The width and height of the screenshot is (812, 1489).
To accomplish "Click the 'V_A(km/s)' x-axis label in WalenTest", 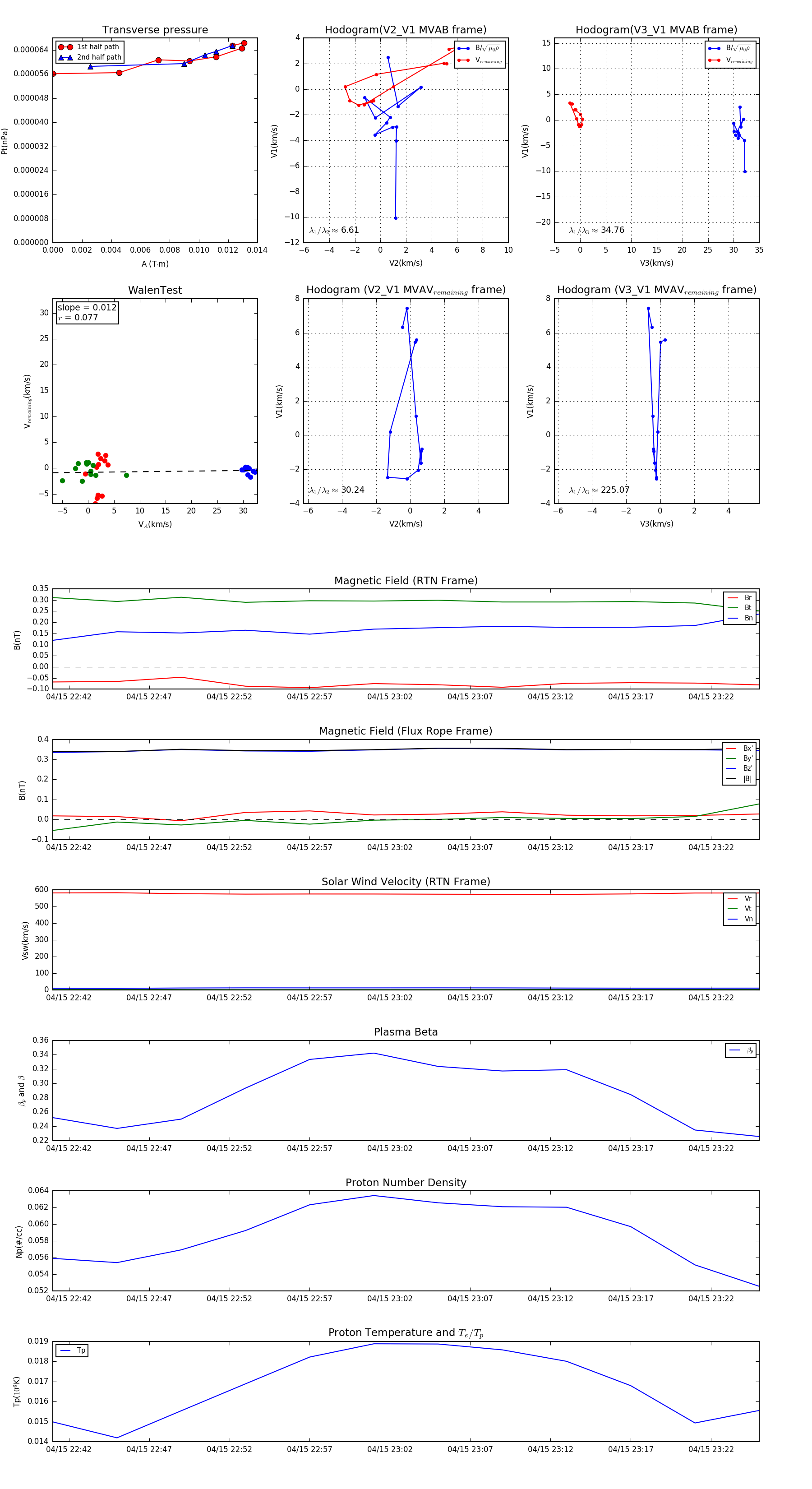I will tap(155, 524).
